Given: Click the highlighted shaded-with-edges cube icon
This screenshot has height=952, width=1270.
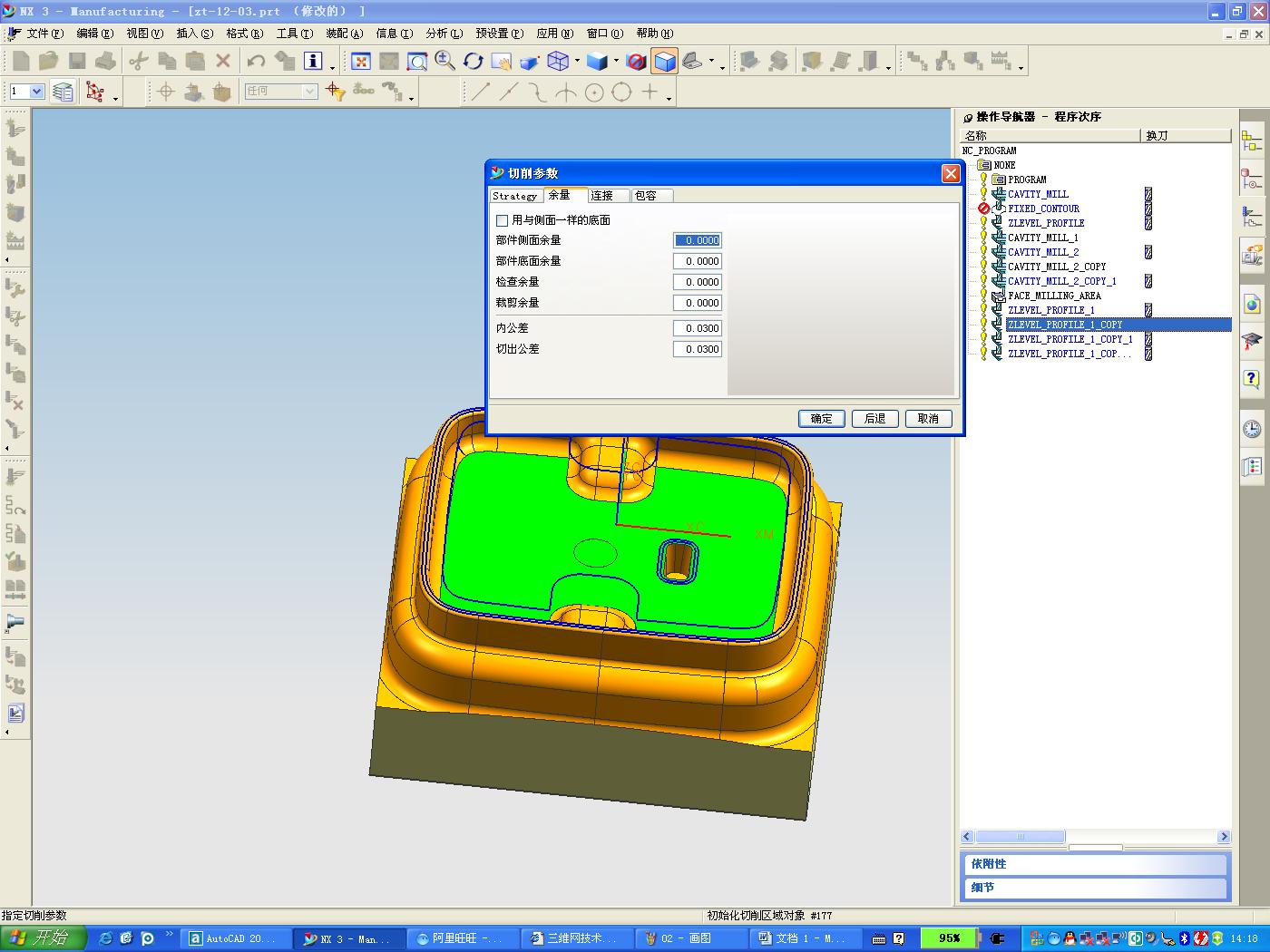Looking at the screenshot, I should pos(665,61).
